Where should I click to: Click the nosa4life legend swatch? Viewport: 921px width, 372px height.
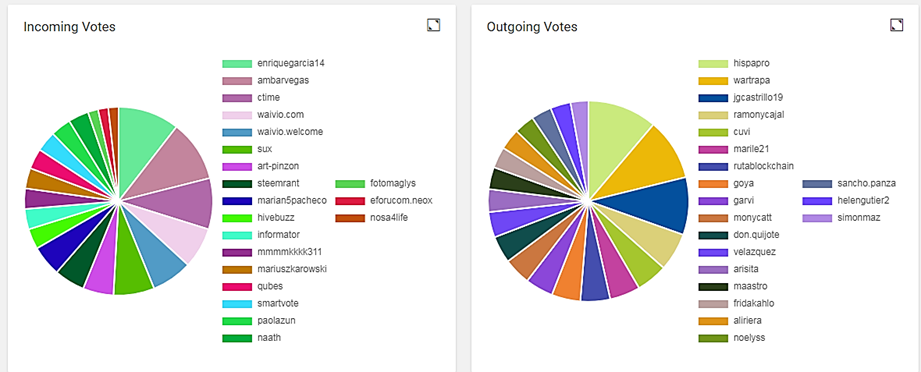[350, 218]
